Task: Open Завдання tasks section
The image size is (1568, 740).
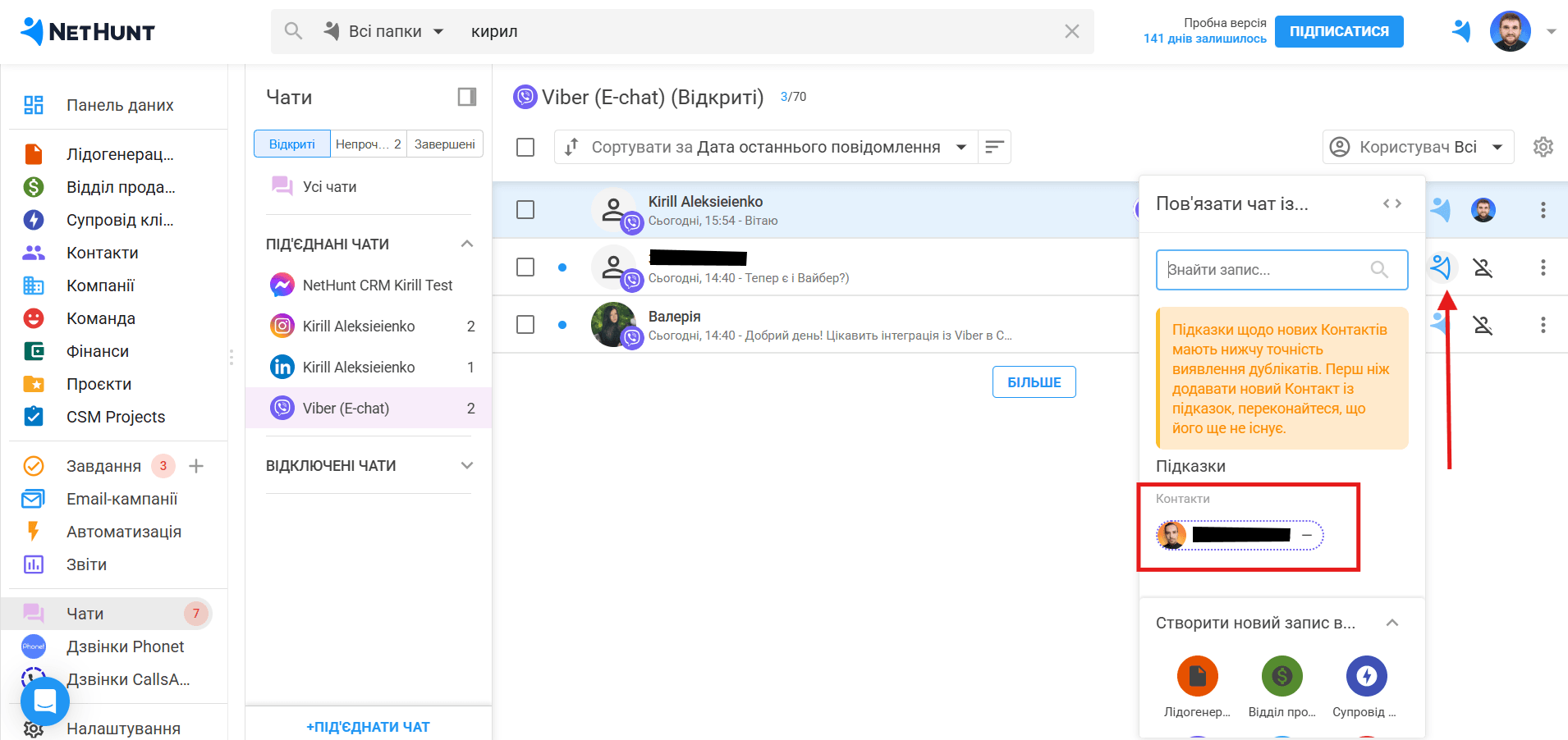Action: 103,466
